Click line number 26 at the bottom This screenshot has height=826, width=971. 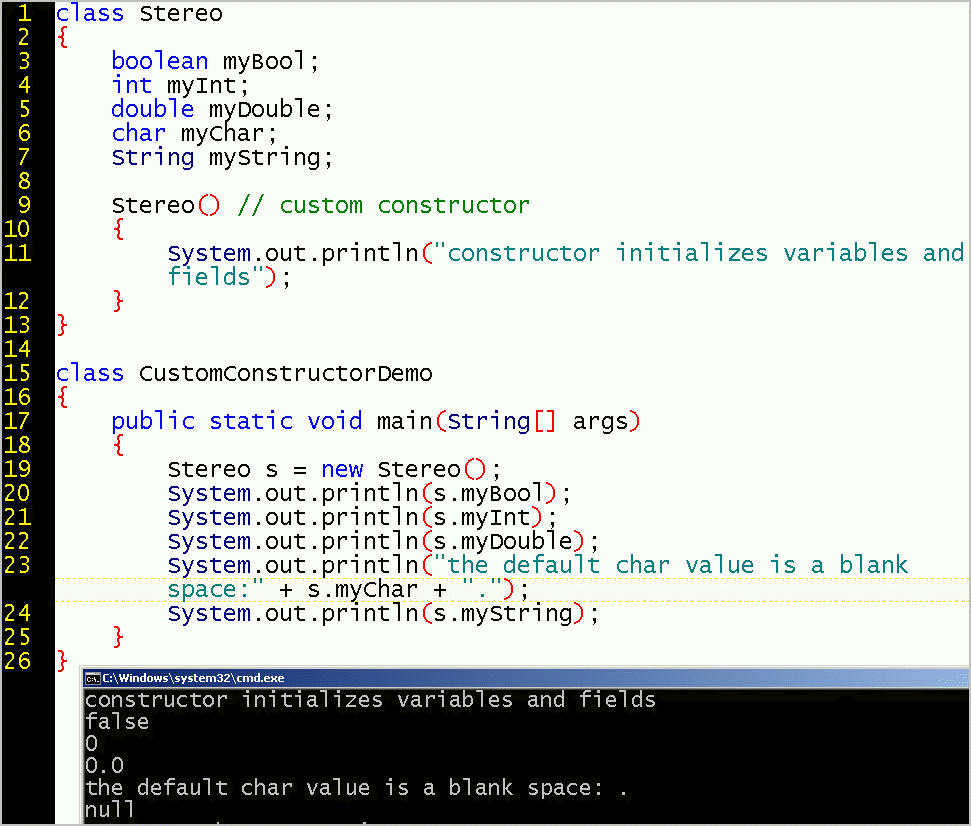coord(17,661)
